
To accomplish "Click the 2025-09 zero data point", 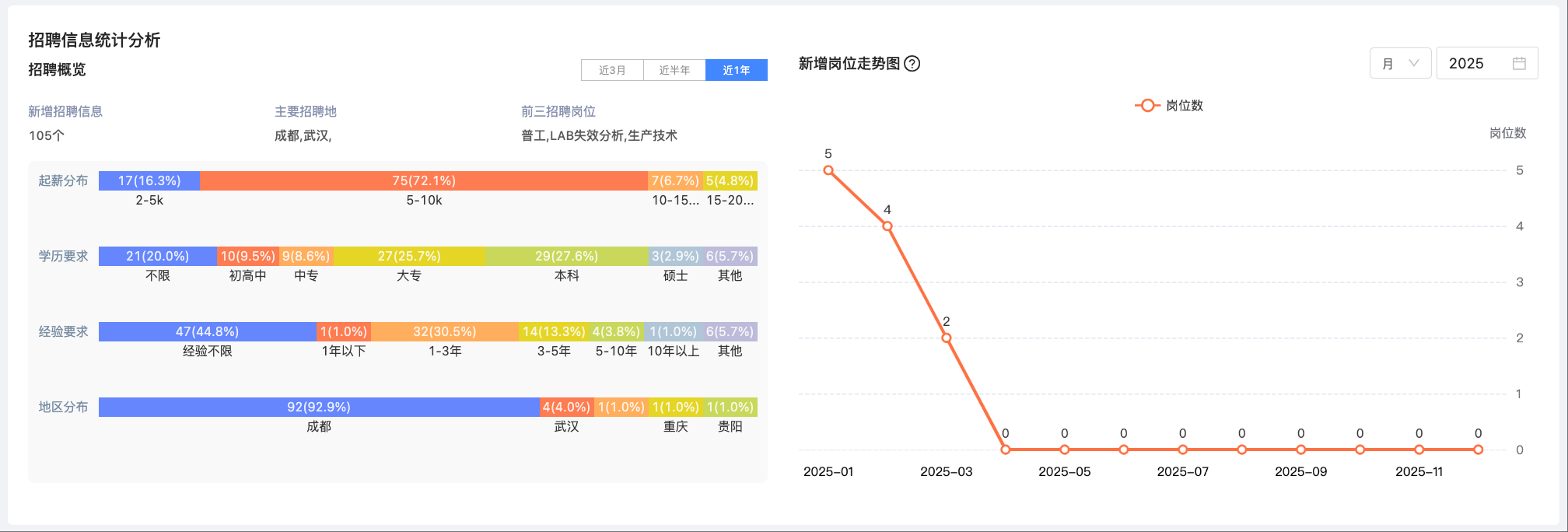I will [1301, 450].
